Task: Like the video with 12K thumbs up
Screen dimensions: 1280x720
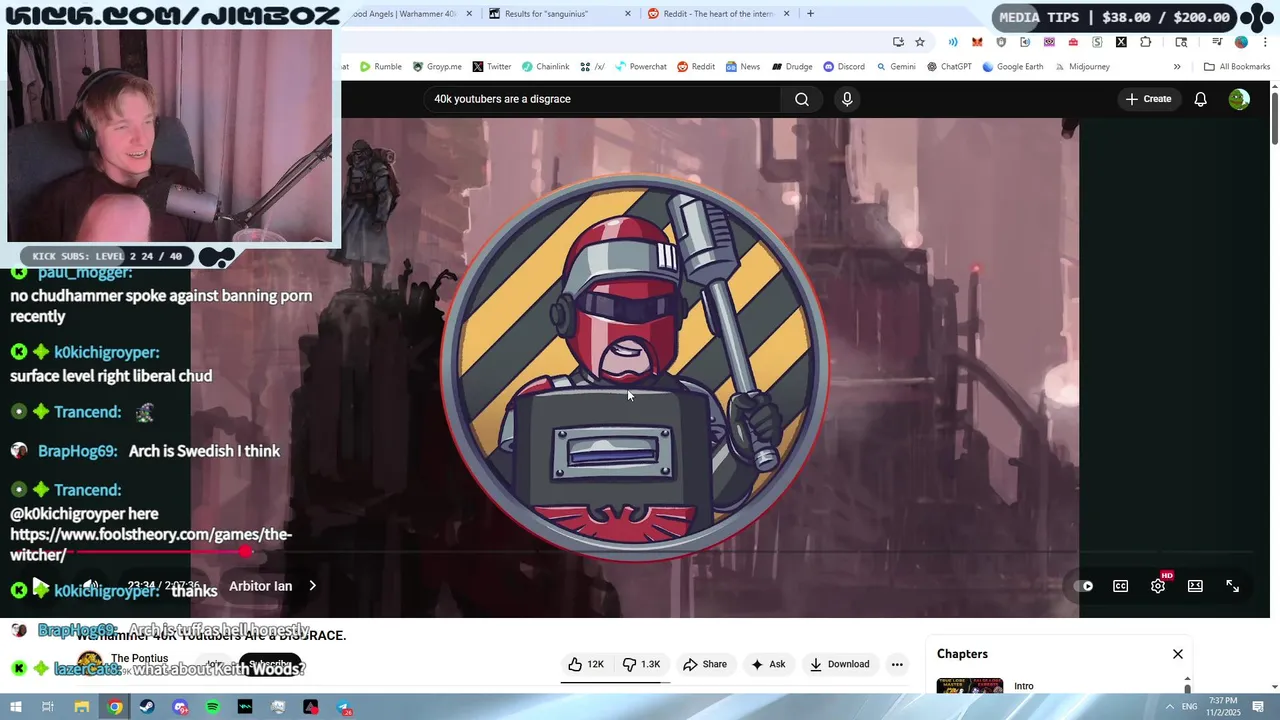Action: pyautogui.click(x=586, y=664)
